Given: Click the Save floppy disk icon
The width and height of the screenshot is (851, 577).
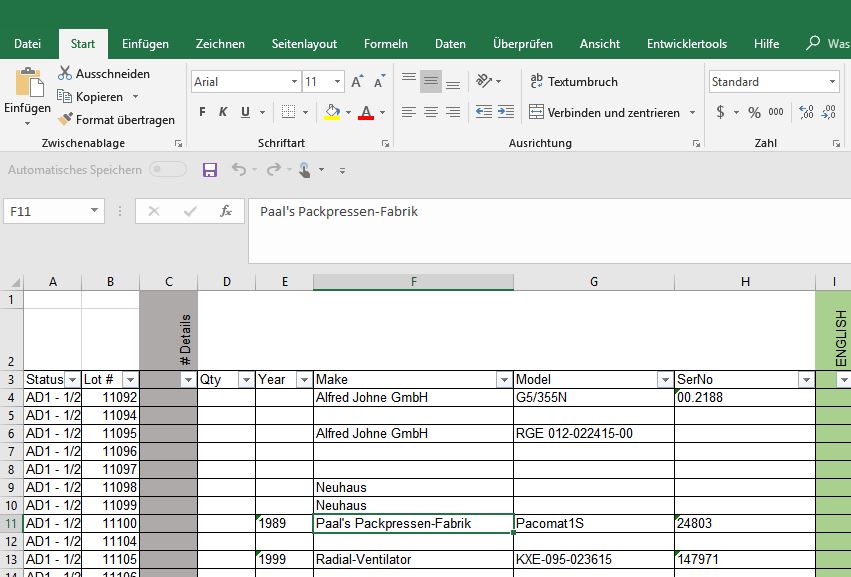Looking at the screenshot, I should (x=210, y=170).
